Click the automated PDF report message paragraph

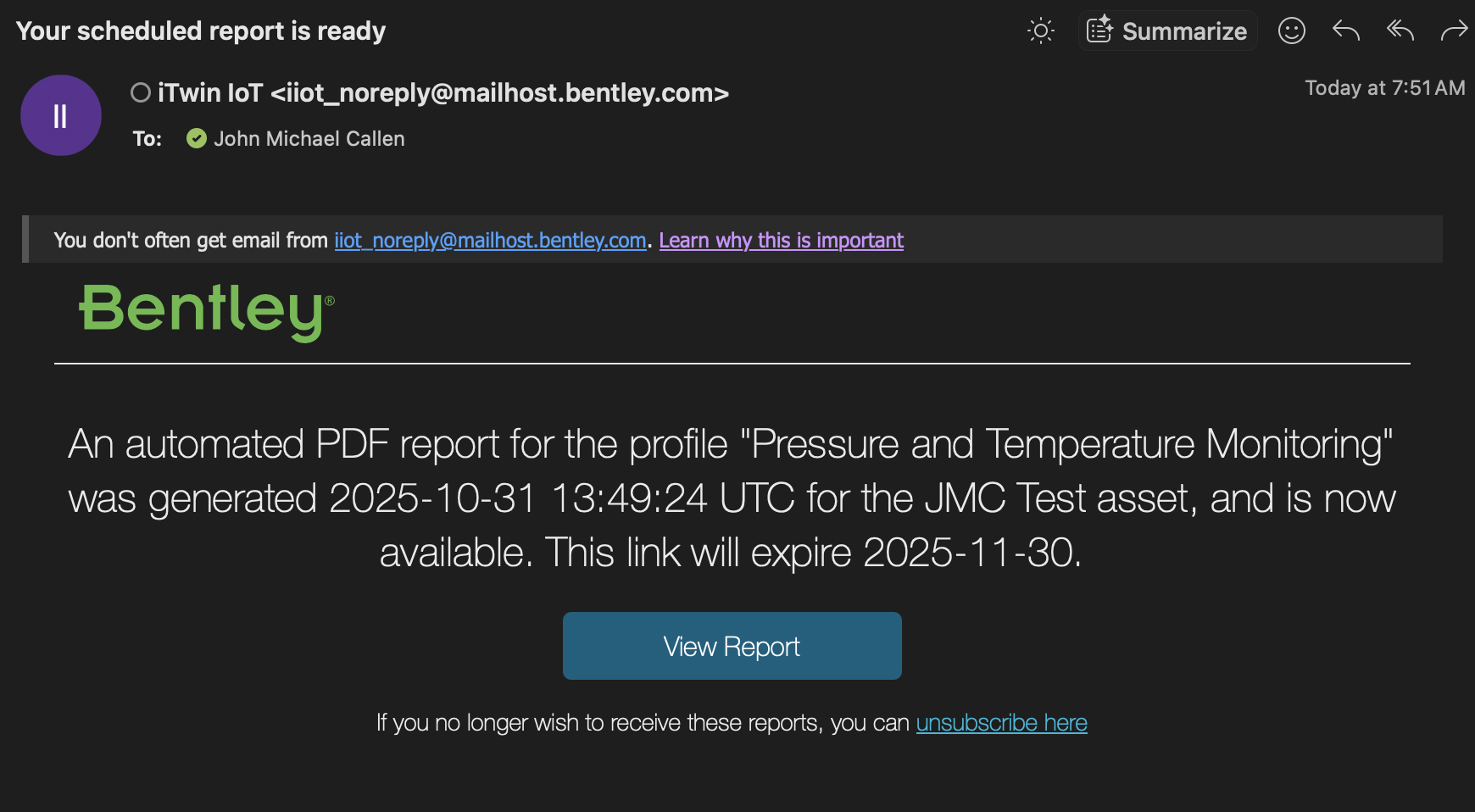coord(731,498)
